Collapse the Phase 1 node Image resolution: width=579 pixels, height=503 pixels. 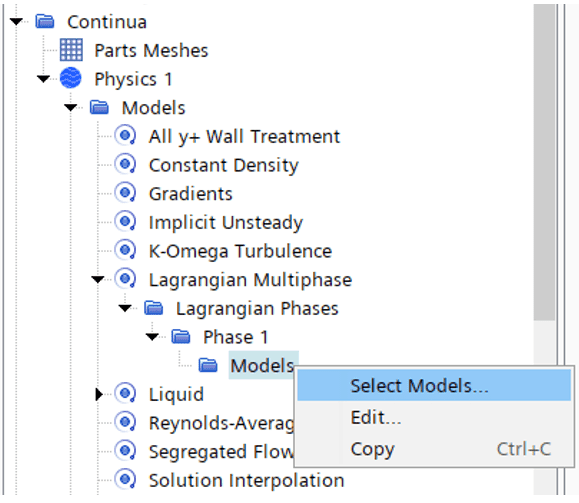point(152,337)
